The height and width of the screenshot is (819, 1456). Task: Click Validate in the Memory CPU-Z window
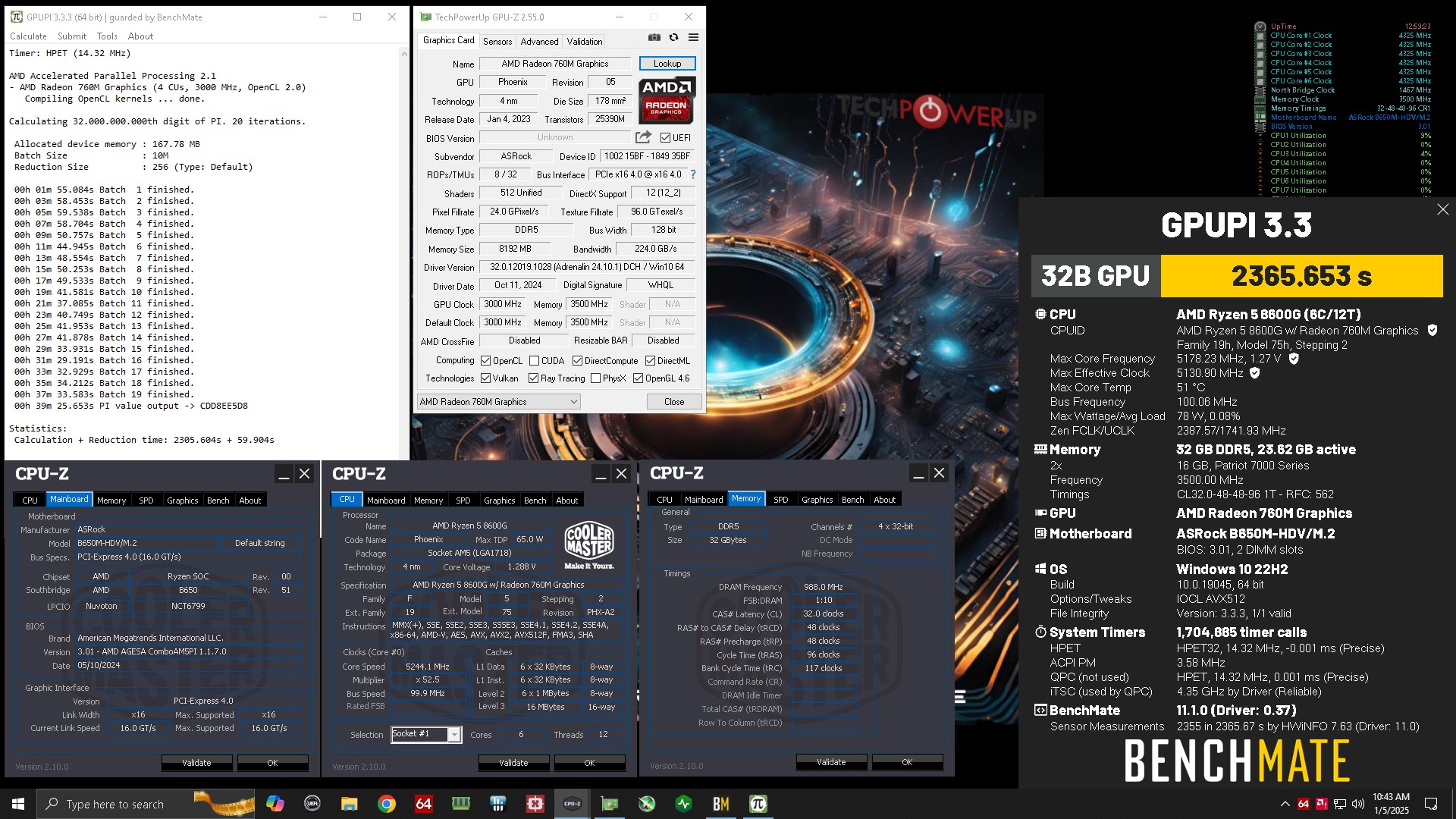831,762
